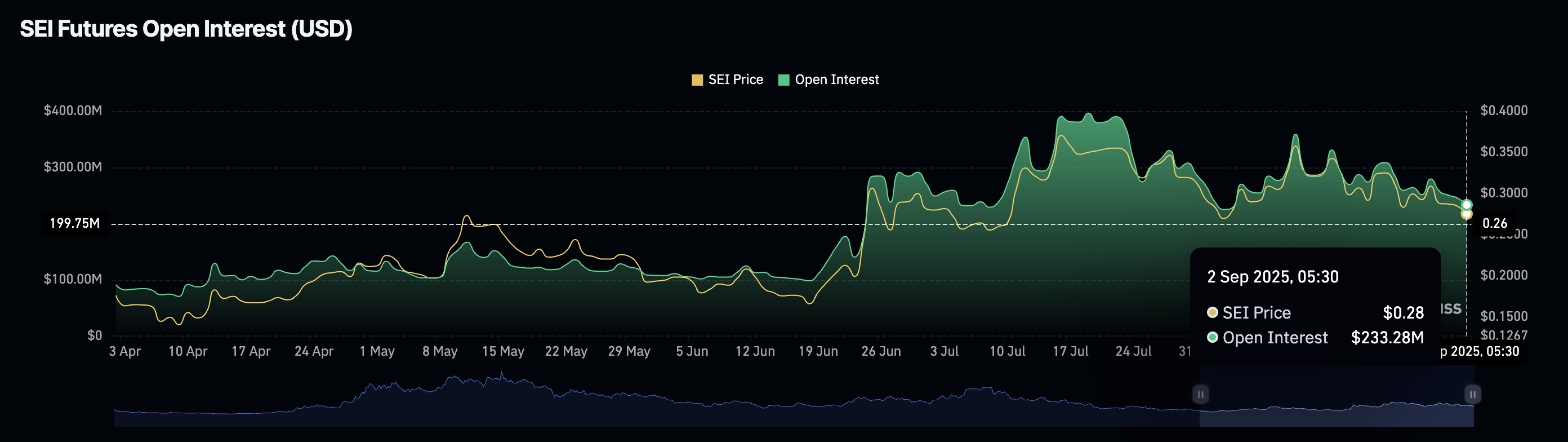Select the 17 Jul date on x-axis
1568x442 pixels.
(x=1070, y=352)
